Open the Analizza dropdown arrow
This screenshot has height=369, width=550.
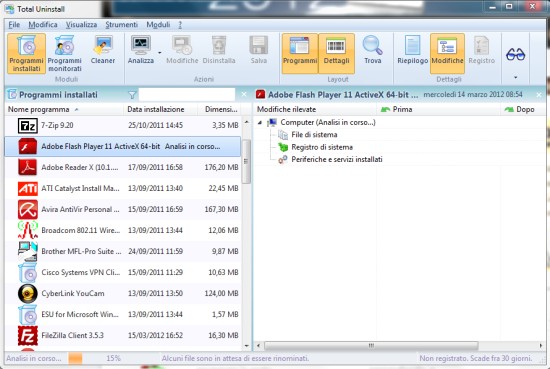160,53
